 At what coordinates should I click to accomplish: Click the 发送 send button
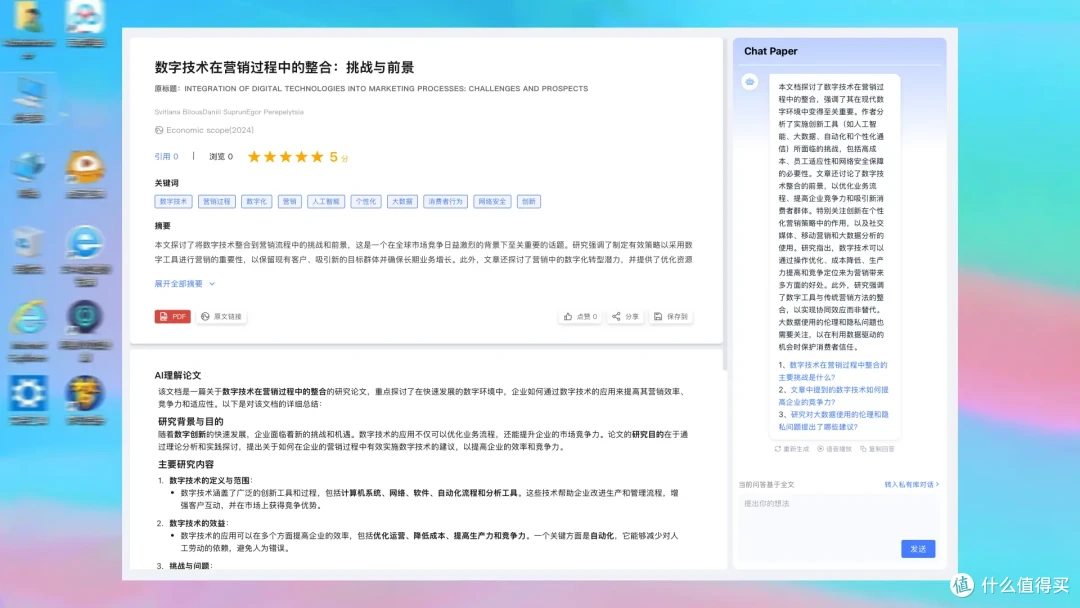click(918, 549)
